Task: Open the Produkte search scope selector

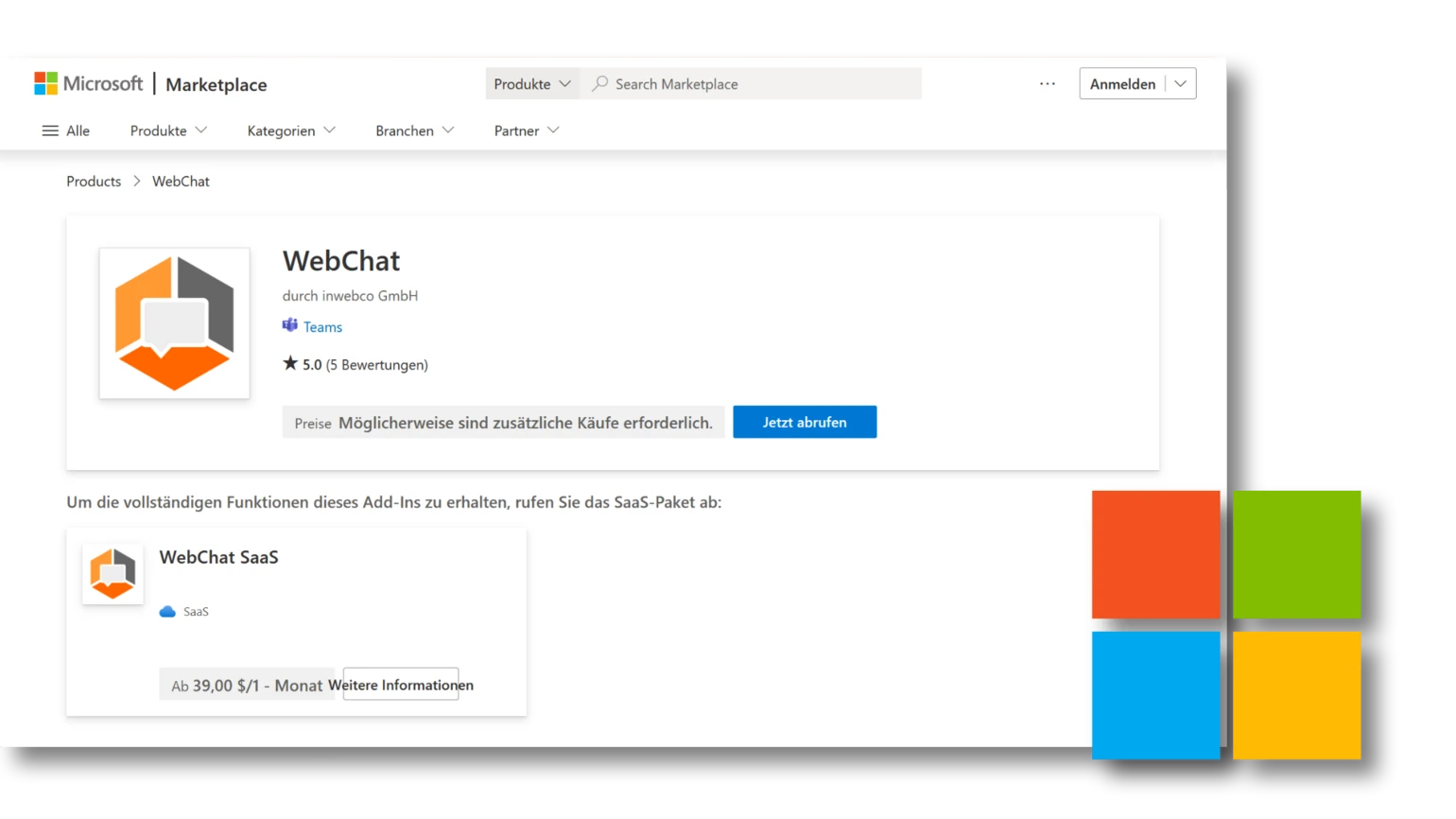Action: (x=531, y=83)
